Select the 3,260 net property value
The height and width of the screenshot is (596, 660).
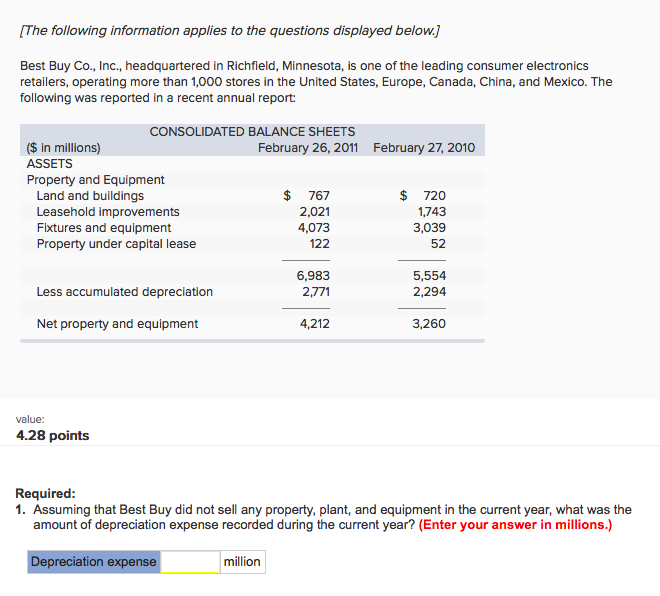pos(429,324)
